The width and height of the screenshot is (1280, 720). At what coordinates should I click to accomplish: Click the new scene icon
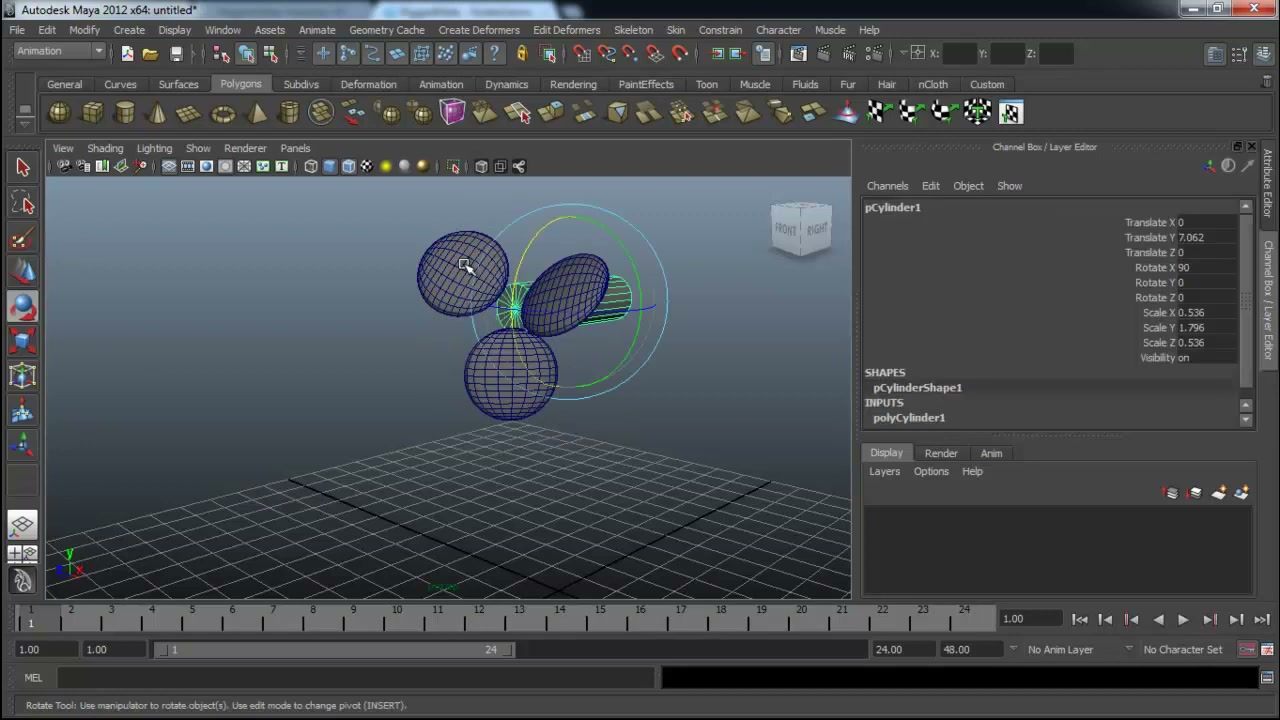pyautogui.click(x=127, y=53)
